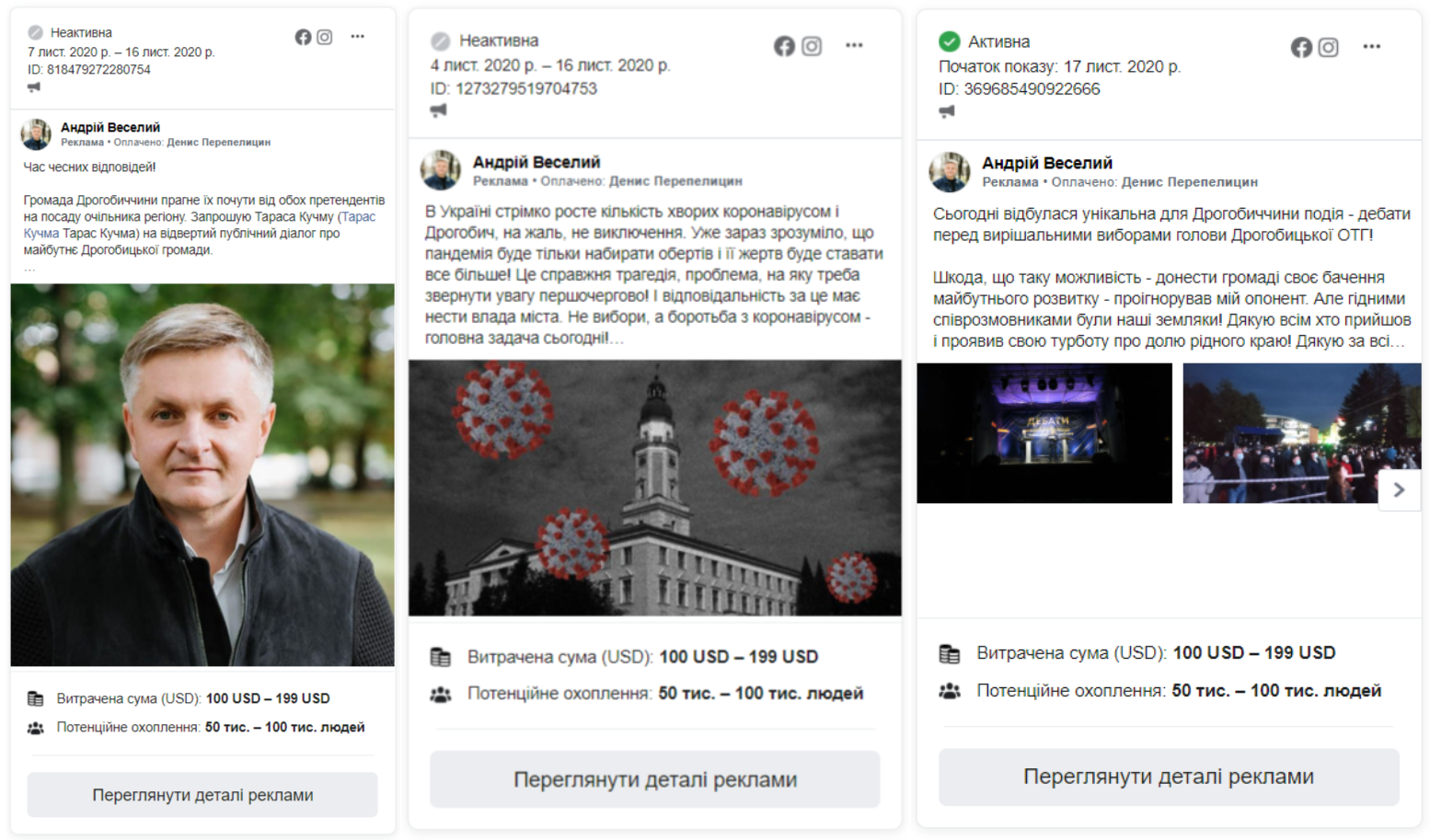Open three-dot menu on first ad card

click(x=357, y=37)
